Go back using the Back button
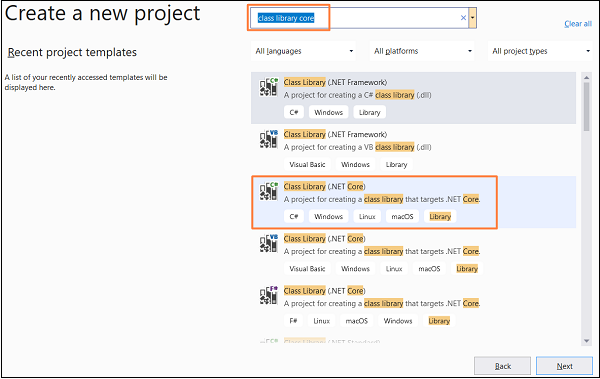The height and width of the screenshot is (379, 600). [x=502, y=366]
